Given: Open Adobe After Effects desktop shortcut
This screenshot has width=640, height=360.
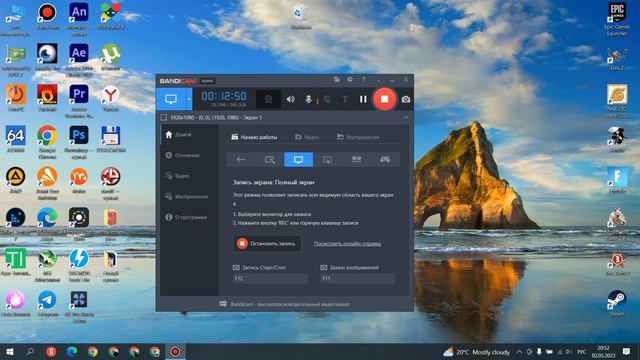Looking at the screenshot, I should point(79,53).
